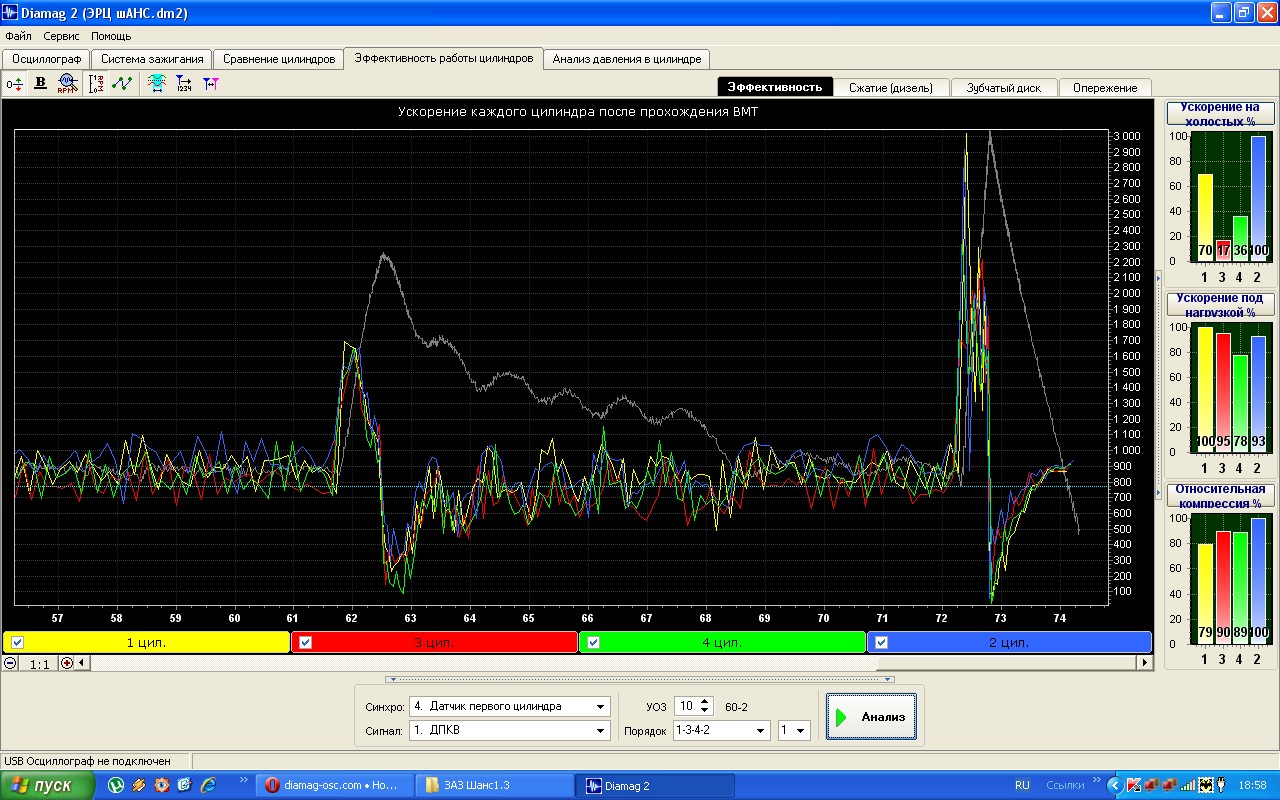The width and height of the screenshot is (1280, 800).
Task: Click the zero-level up/down arrows toolbar icon
Action: pyautogui.click(x=14, y=84)
